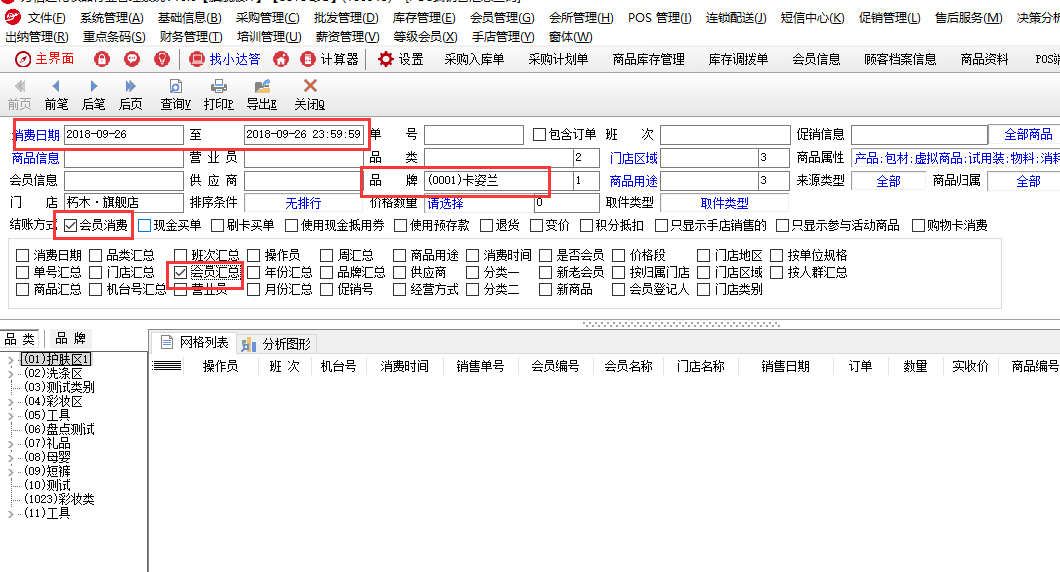Check the 门店汇总 checkbox

click(95, 272)
